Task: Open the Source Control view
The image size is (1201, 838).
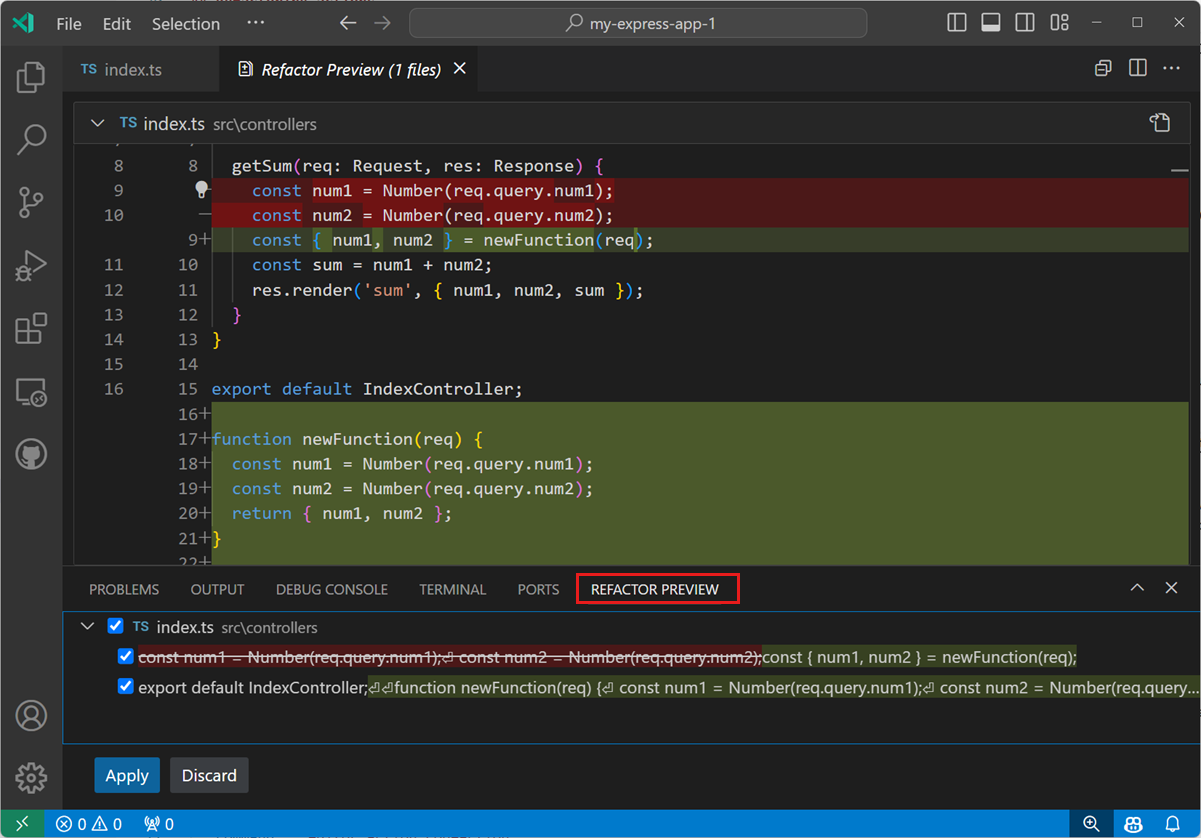Action: (30, 202)
